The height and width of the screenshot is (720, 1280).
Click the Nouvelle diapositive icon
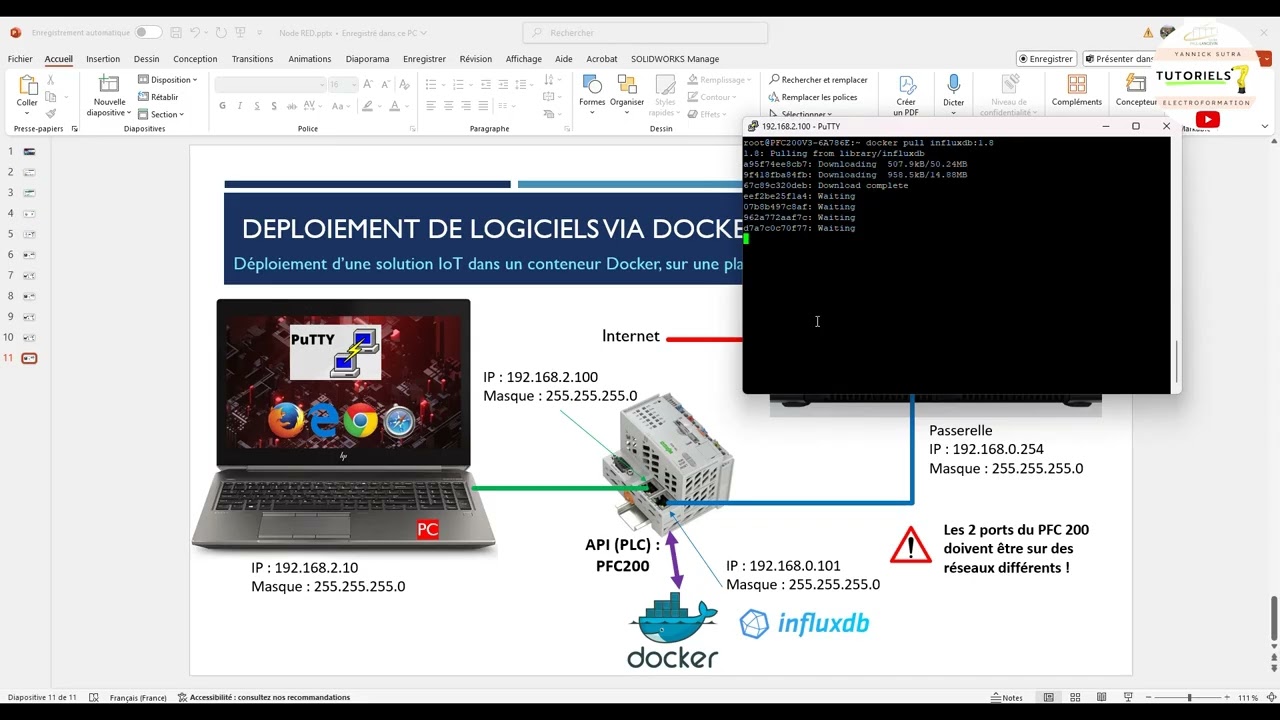click(109, 85)
